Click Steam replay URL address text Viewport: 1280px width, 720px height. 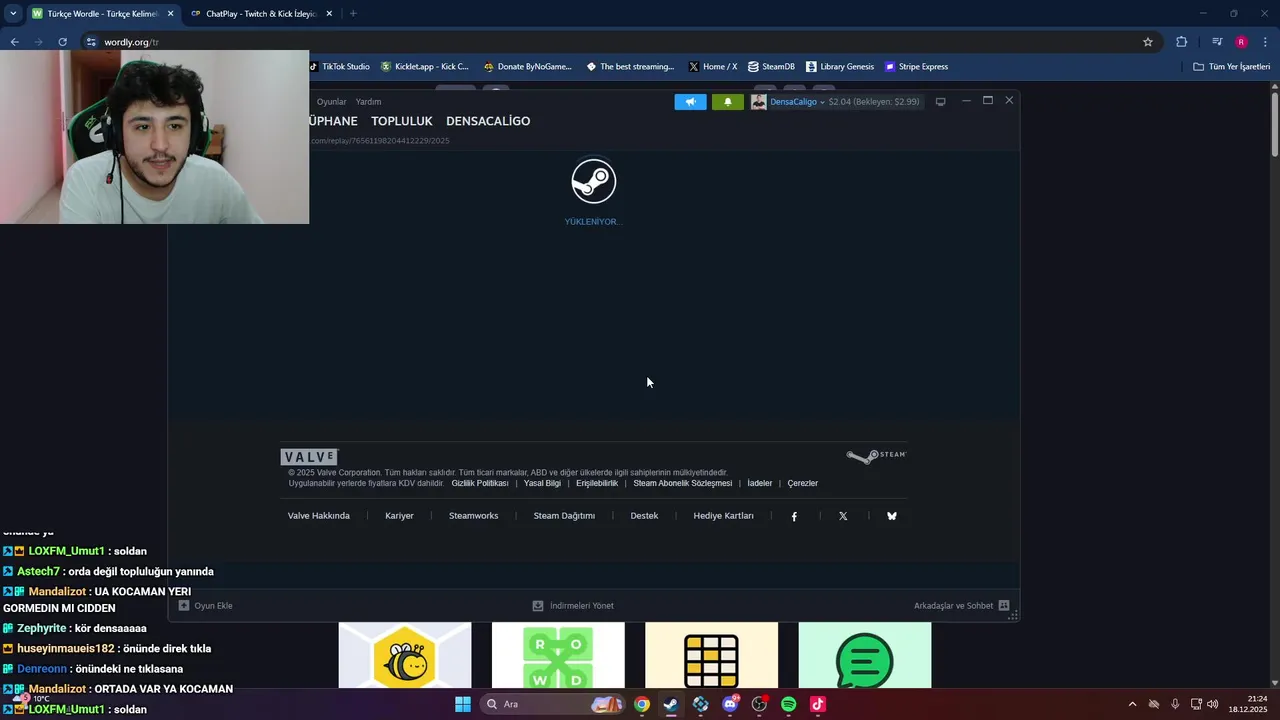click(x=380, y=141)
